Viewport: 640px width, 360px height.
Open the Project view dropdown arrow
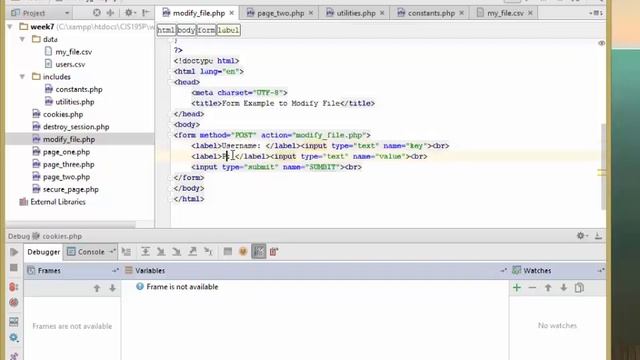click(x=67, y=13)
